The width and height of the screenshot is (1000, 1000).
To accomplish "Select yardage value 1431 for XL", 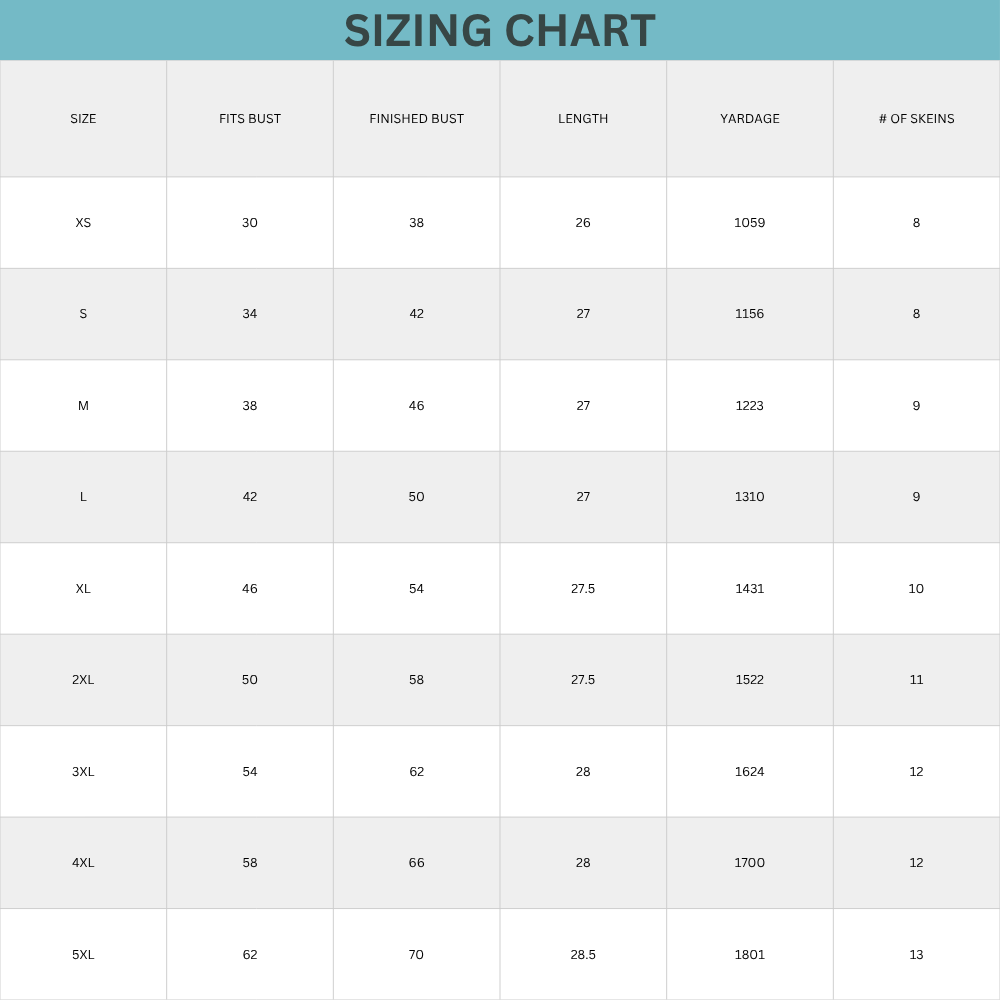I will click(750, 589).
